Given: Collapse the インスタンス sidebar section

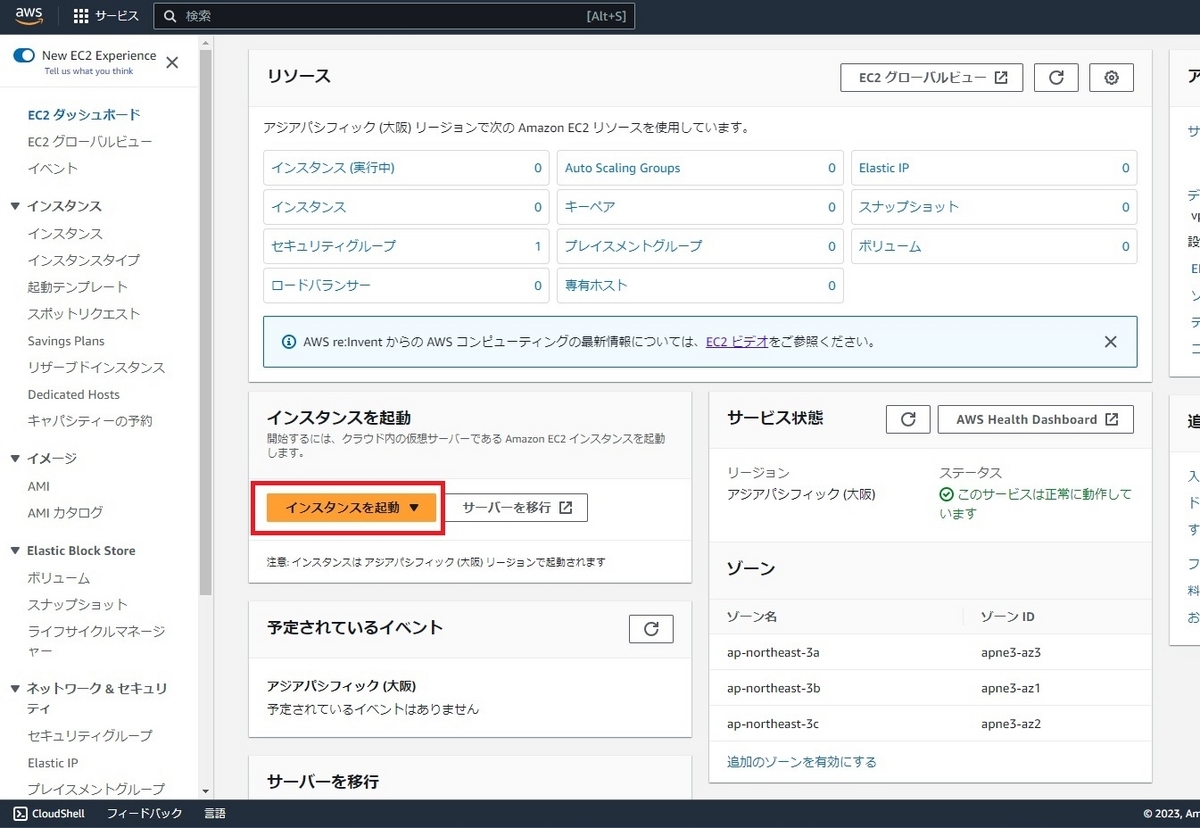Looking at the screenshot, I should point(15,206).
